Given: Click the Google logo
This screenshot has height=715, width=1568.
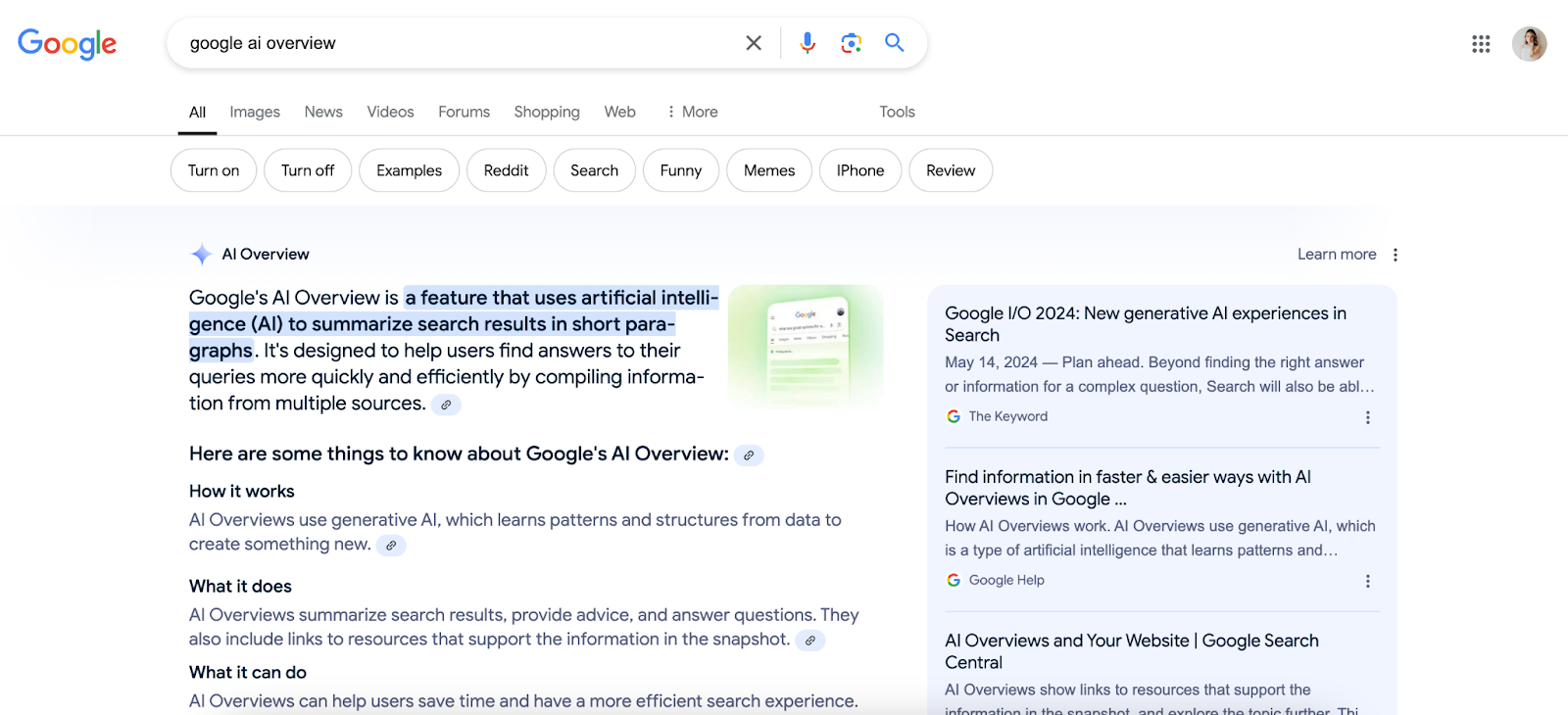Looking at the screenshot, I should point(67,43).
